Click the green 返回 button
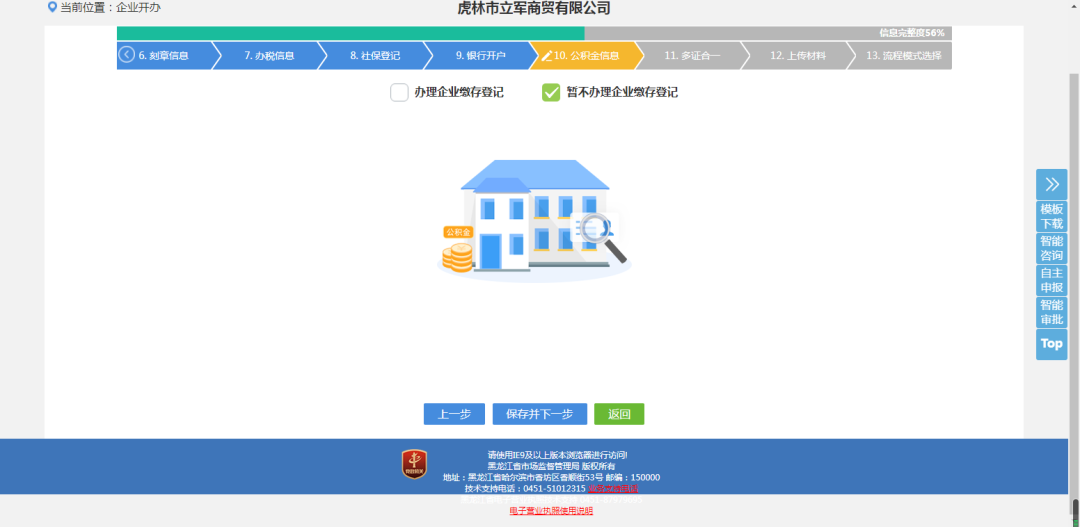The image size is (1080, 527). (x=619, y=414)
